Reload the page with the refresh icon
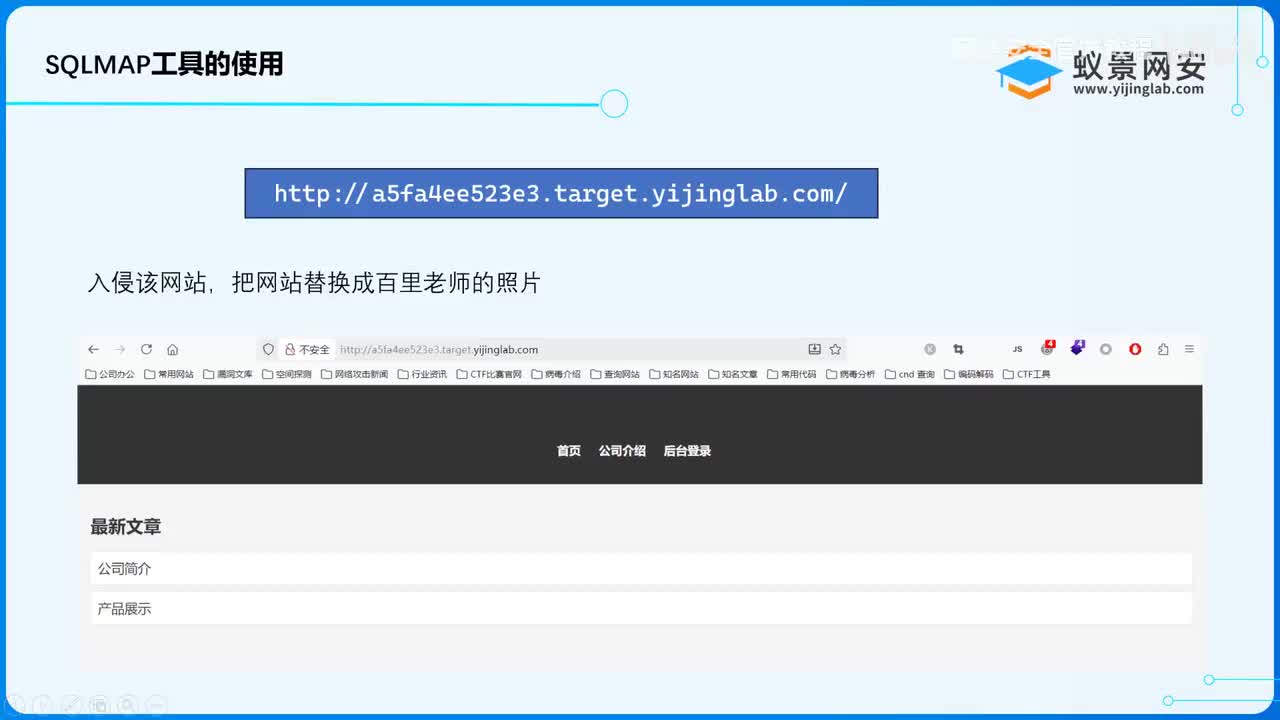Viewport: 1280px width, 720px height. pos(146,349)
